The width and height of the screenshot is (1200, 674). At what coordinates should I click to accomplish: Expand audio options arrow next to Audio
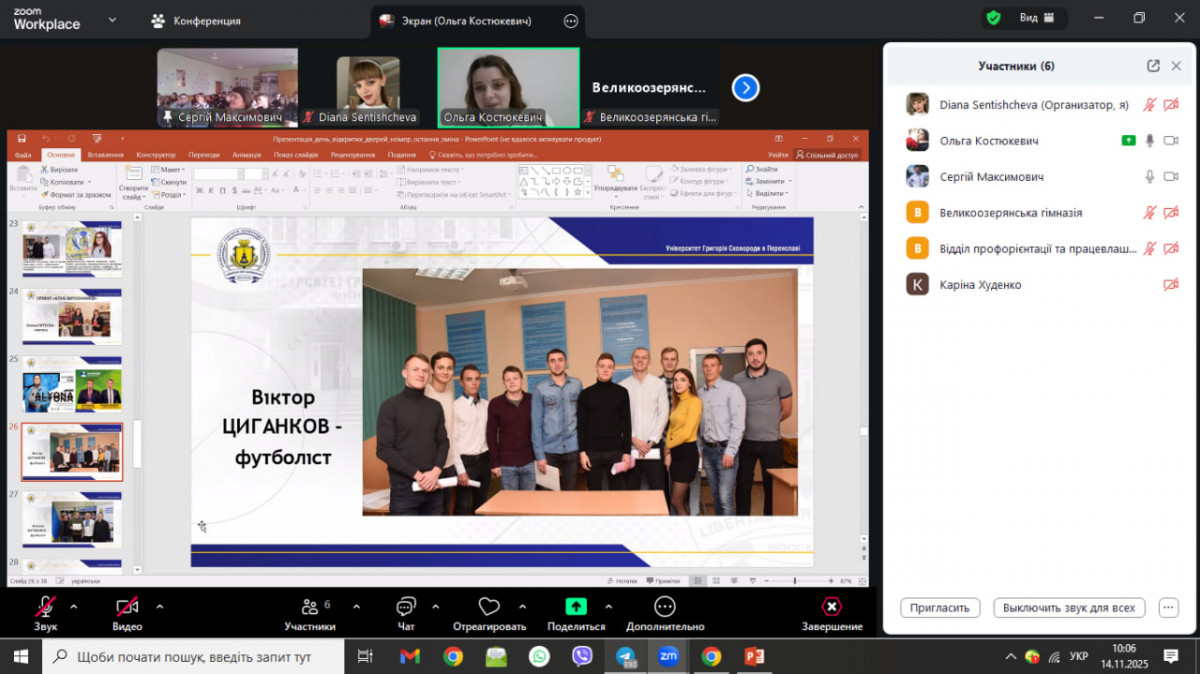coord(73,606)
